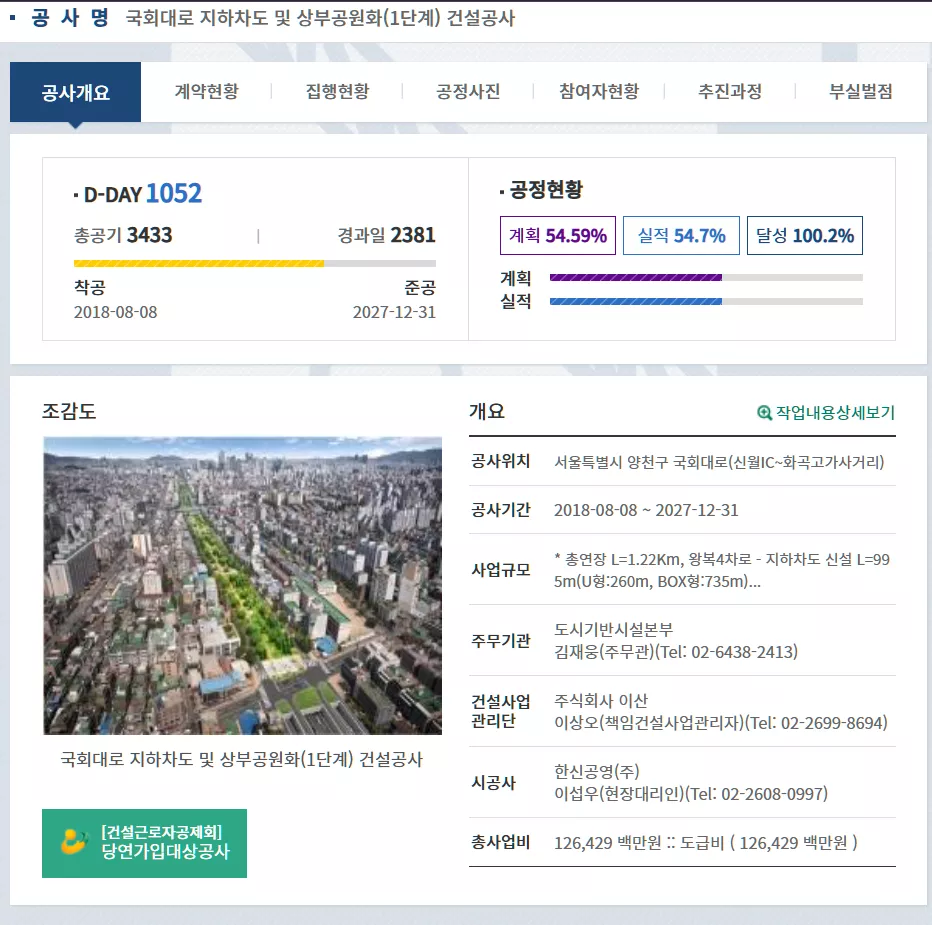Click the 개요 heading

[x=487, y=411]
